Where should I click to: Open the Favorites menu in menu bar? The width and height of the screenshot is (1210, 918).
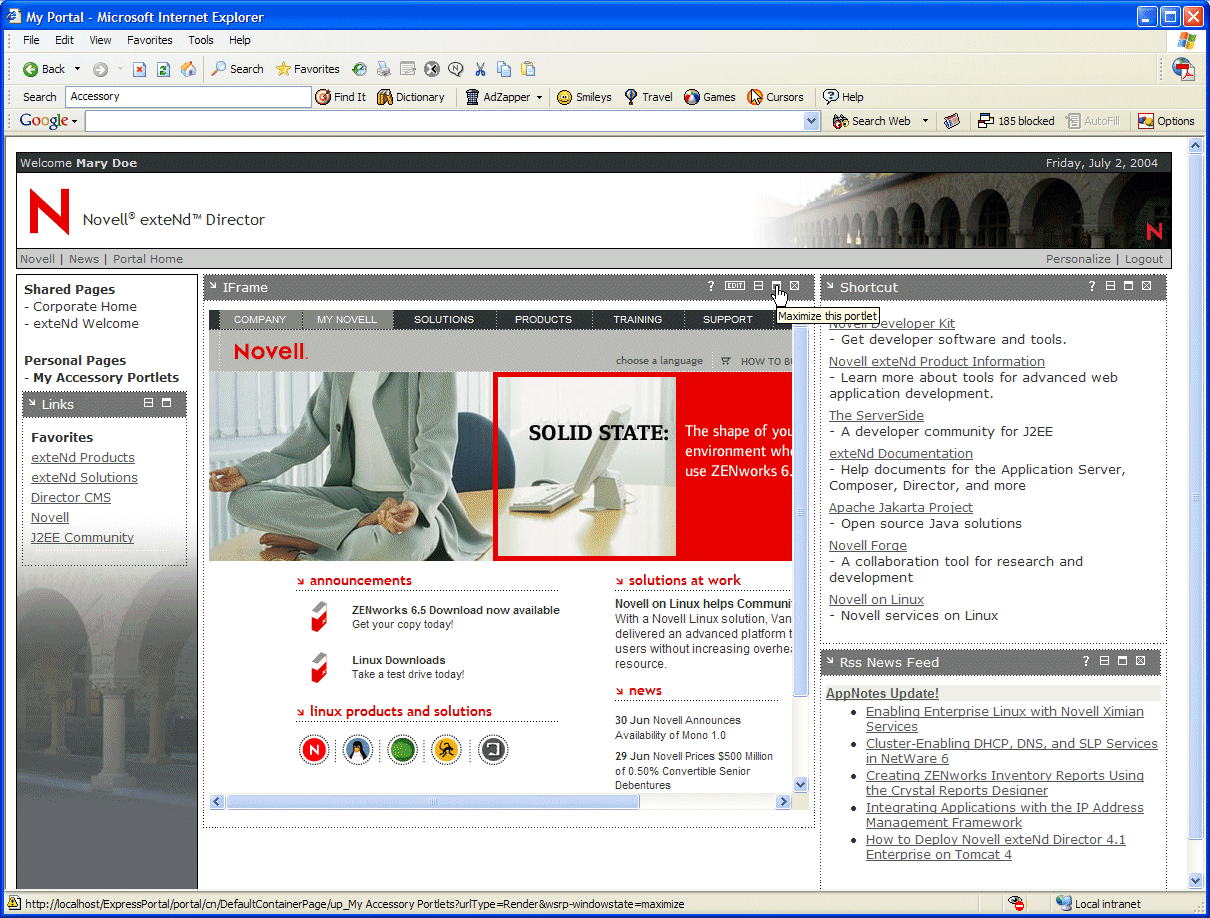pyautogui.click(x=150, y=40)
